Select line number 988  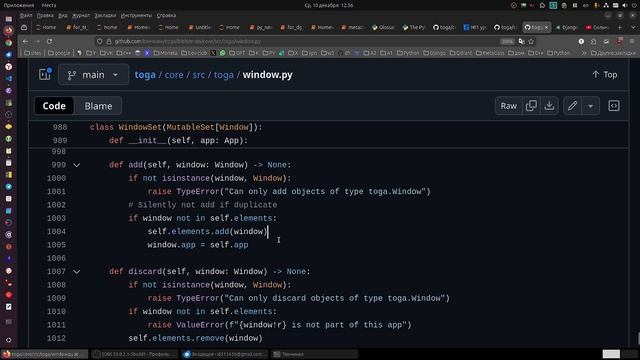(x=60, y=127)
